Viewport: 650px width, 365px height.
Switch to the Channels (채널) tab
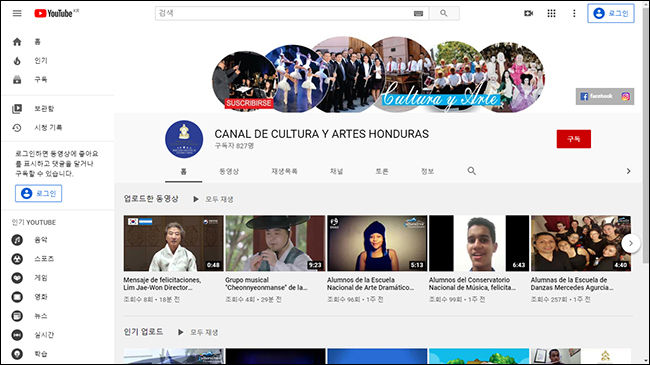click(336, 171)
